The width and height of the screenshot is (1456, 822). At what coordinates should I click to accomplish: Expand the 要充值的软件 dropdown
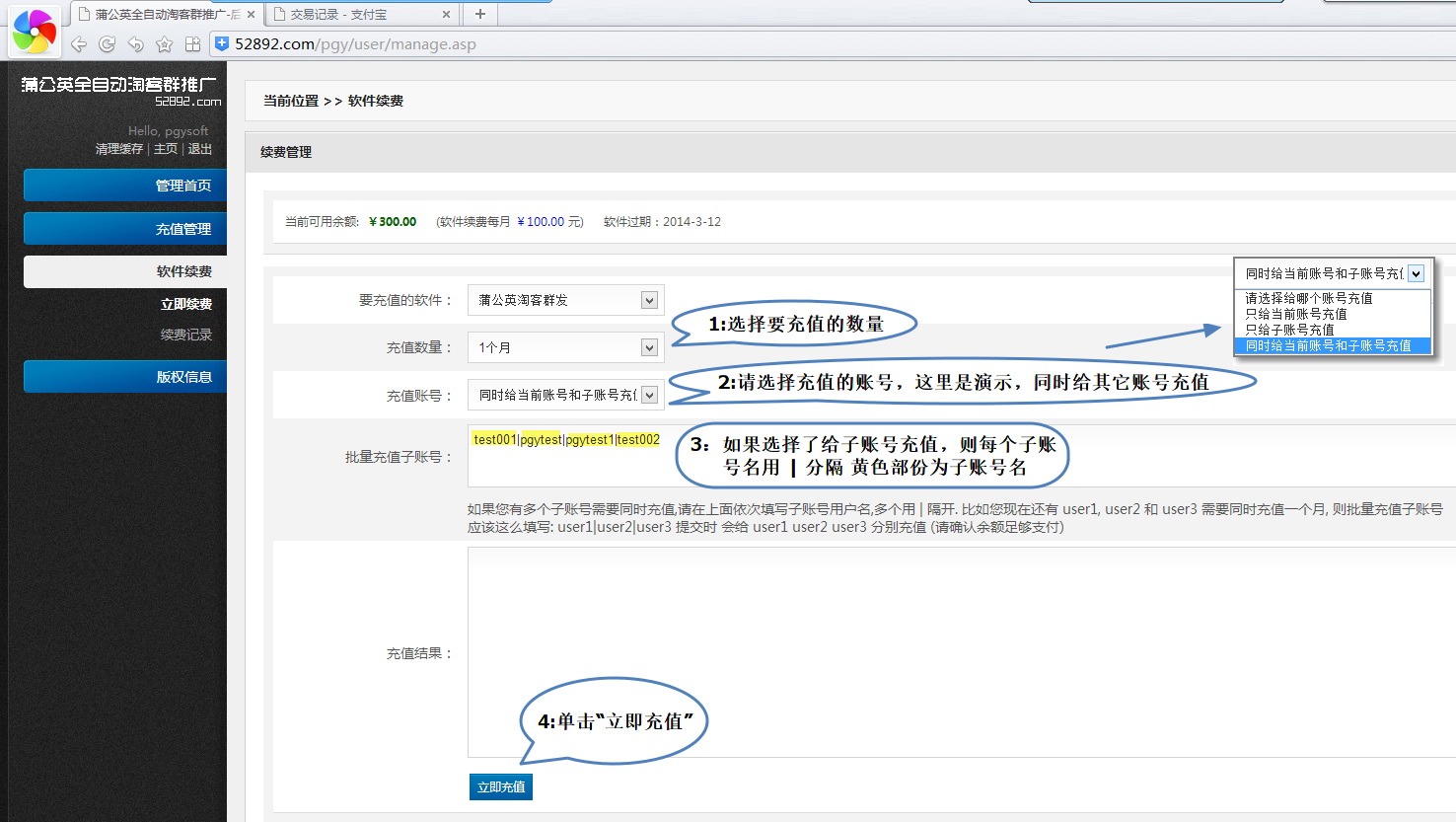566,300
